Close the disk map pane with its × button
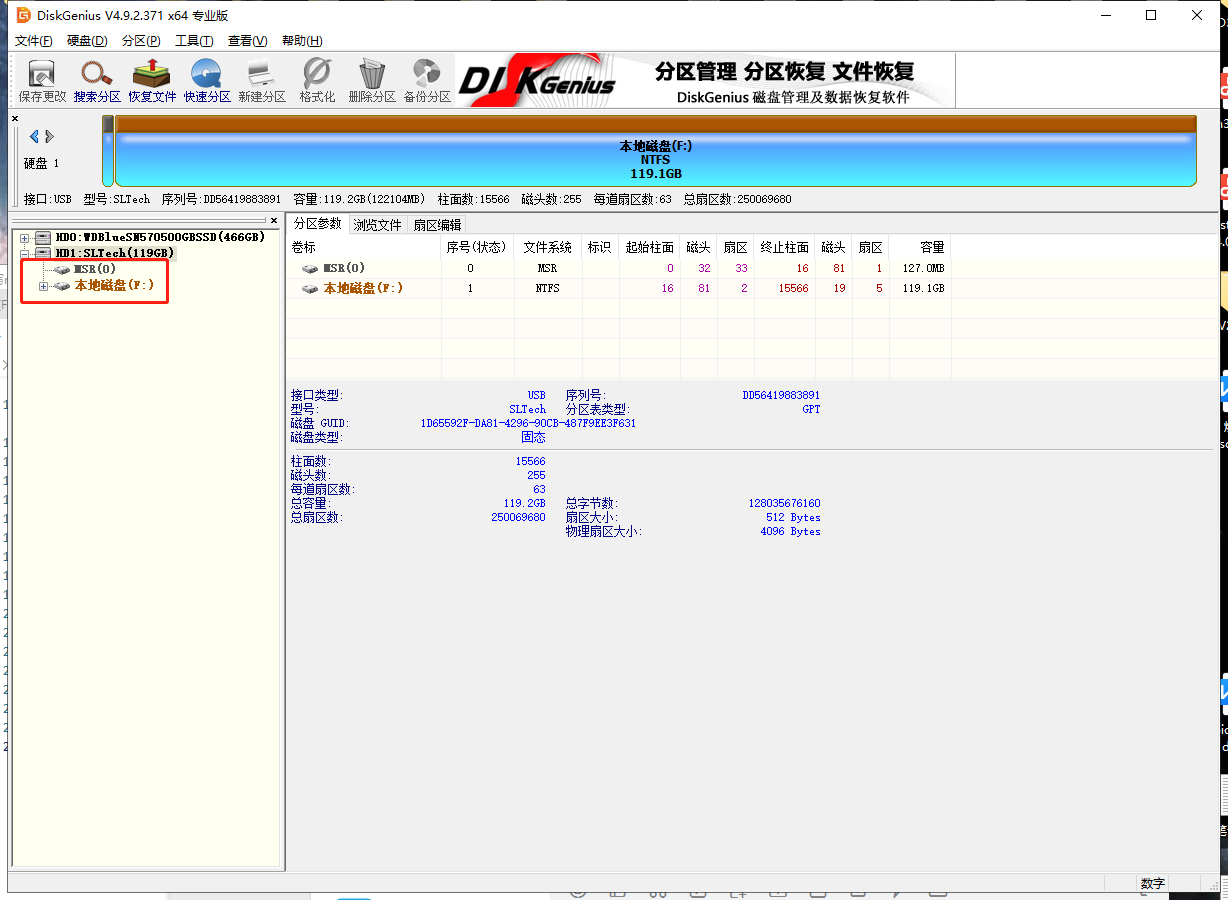 point(15,119)
